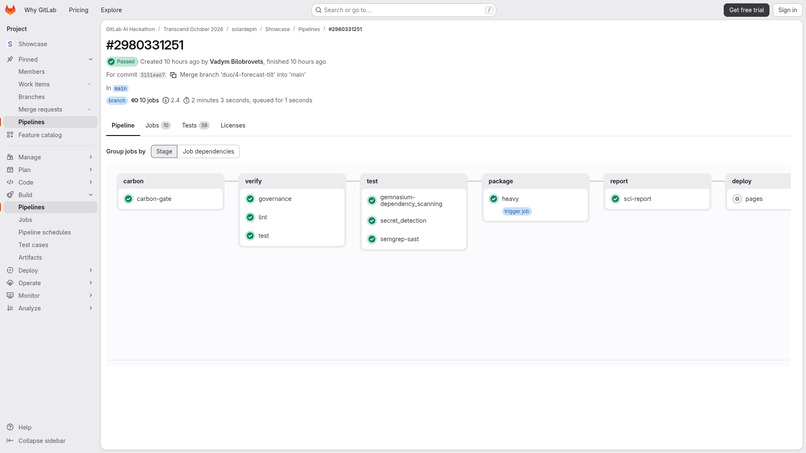Click the heavy job status icon

494,199
